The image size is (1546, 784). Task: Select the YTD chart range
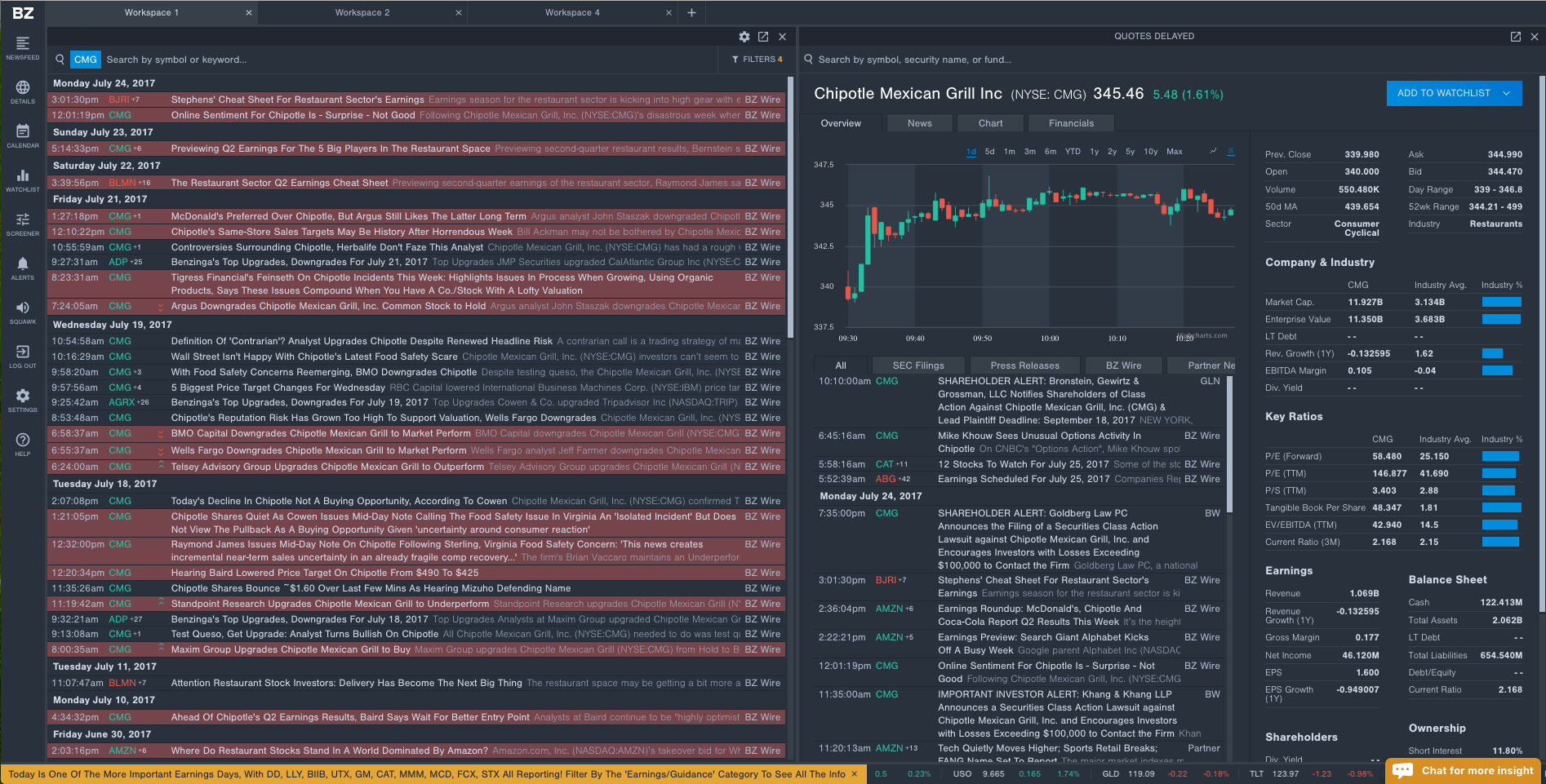click(x=1073, y=152)
